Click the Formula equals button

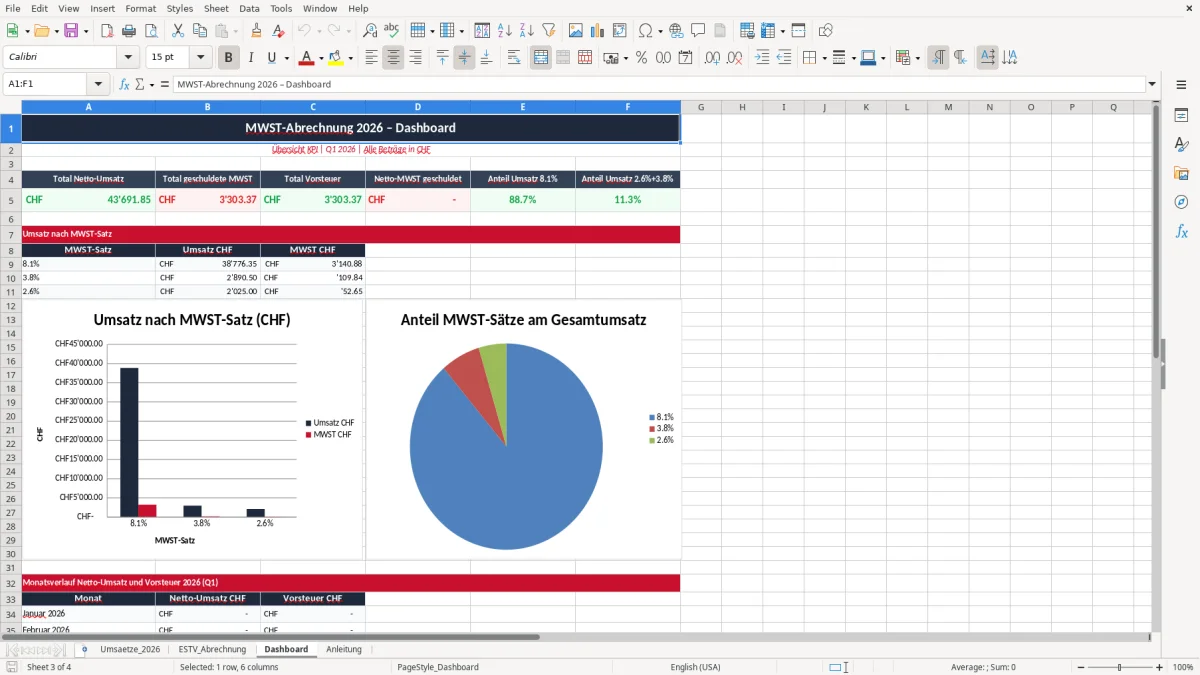click(165, 84)
